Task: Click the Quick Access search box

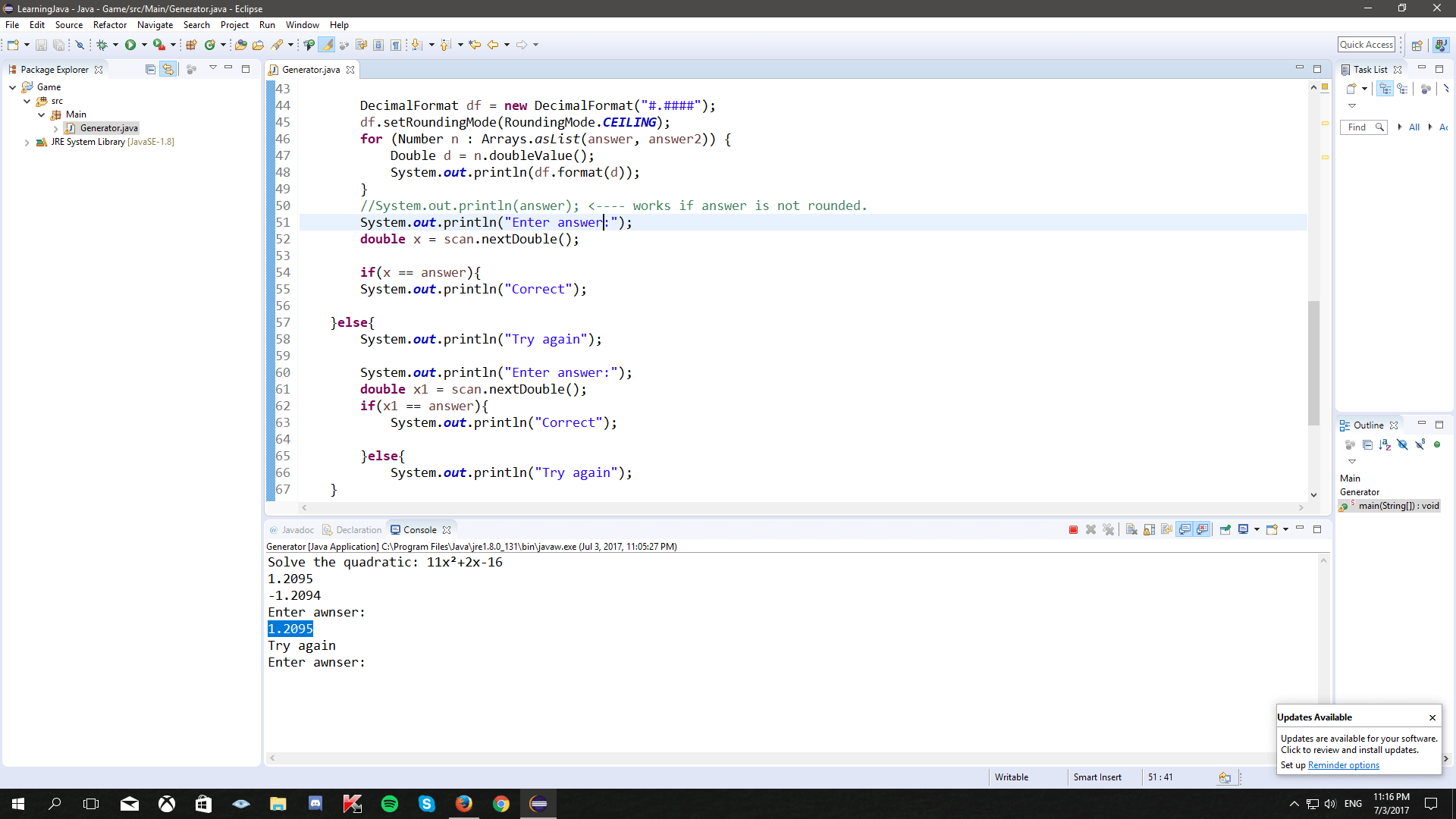Action: [x=1366, y=45]
